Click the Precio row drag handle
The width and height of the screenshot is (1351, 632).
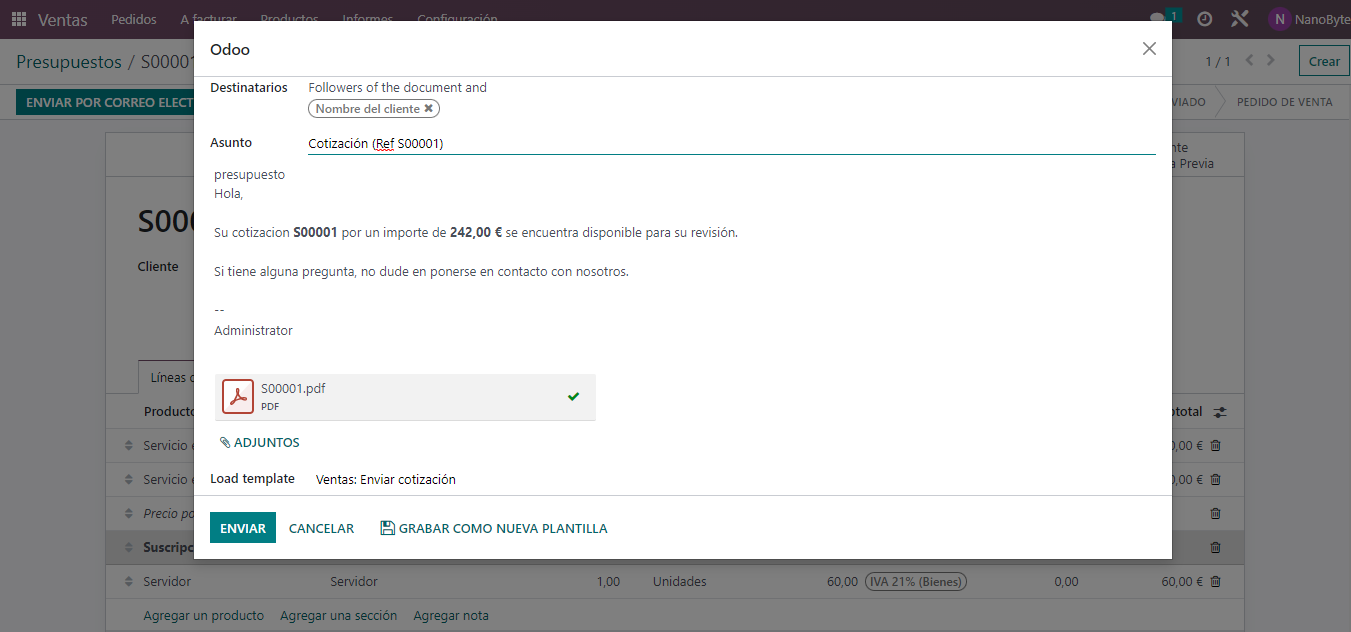(x=128, y=514)
